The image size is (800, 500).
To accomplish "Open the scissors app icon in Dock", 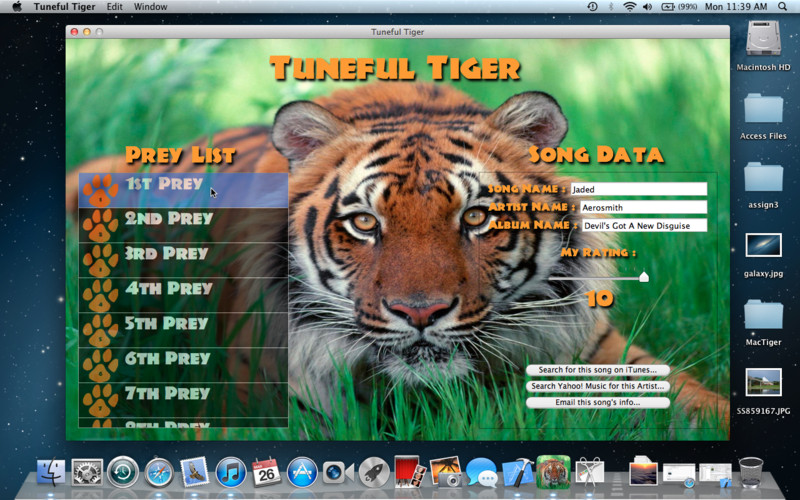I will (589, 472).
